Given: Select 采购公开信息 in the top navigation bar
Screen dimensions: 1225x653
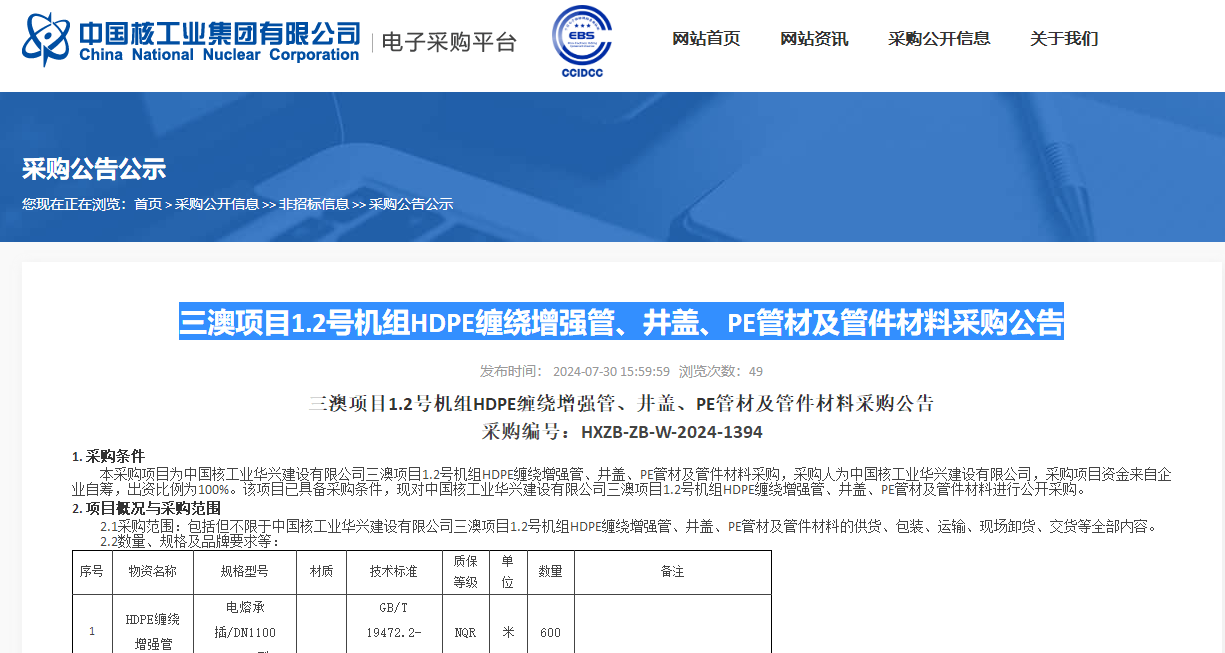Looking at the screenshot, I should point(939,39).
